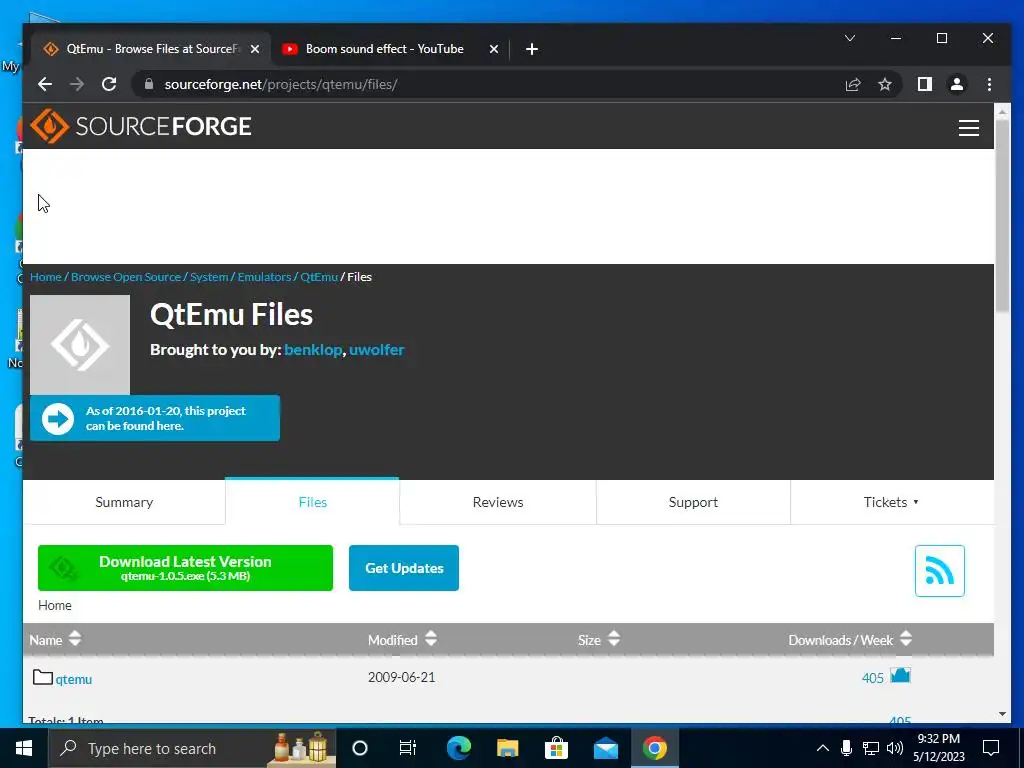Close the Boom sound effect YouTube tab
The height and width of the screenshot is (768, 1024).
494,49
